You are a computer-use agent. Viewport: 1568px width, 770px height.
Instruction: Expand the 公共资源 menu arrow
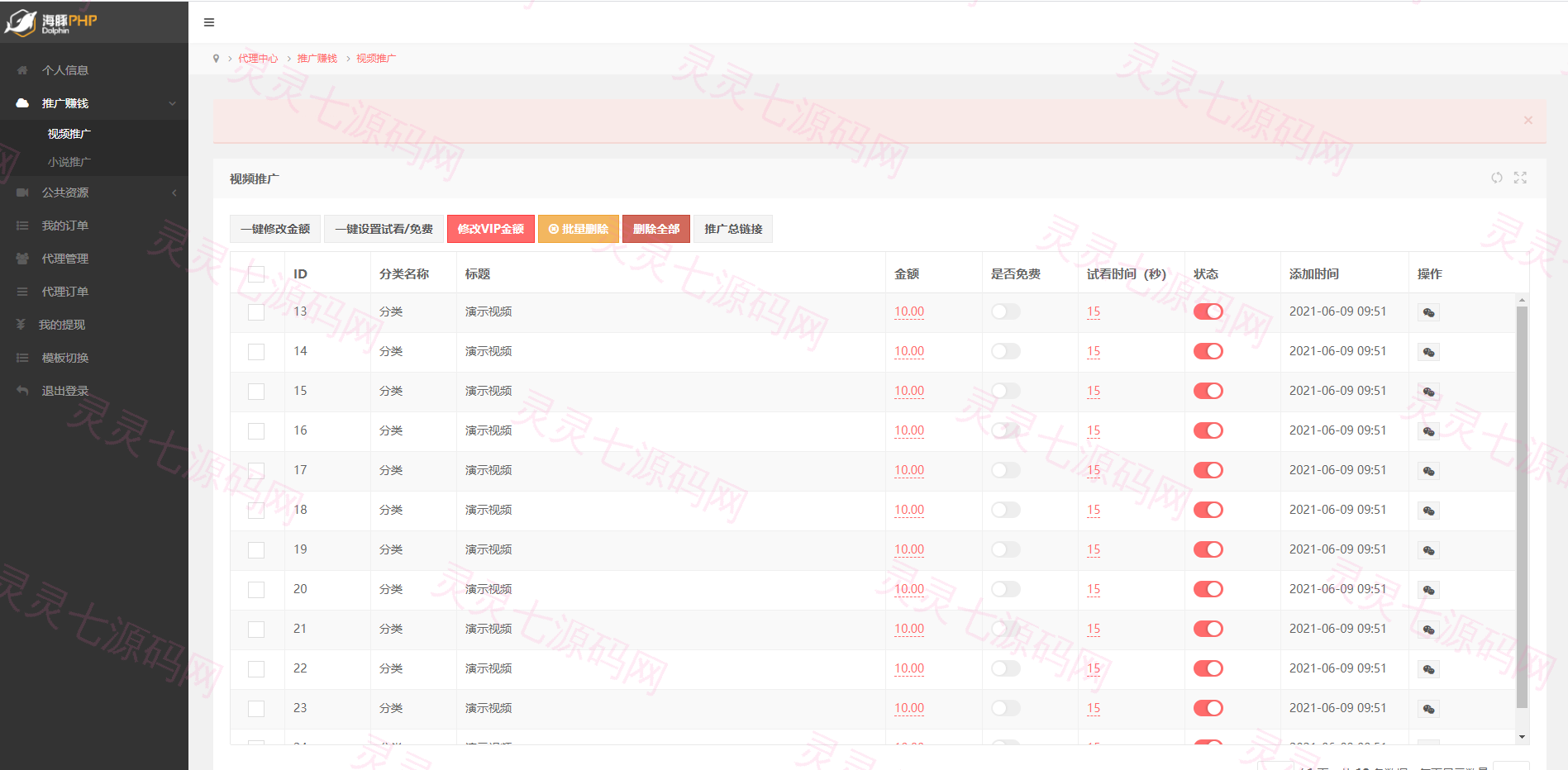click(x=174, y=192)
